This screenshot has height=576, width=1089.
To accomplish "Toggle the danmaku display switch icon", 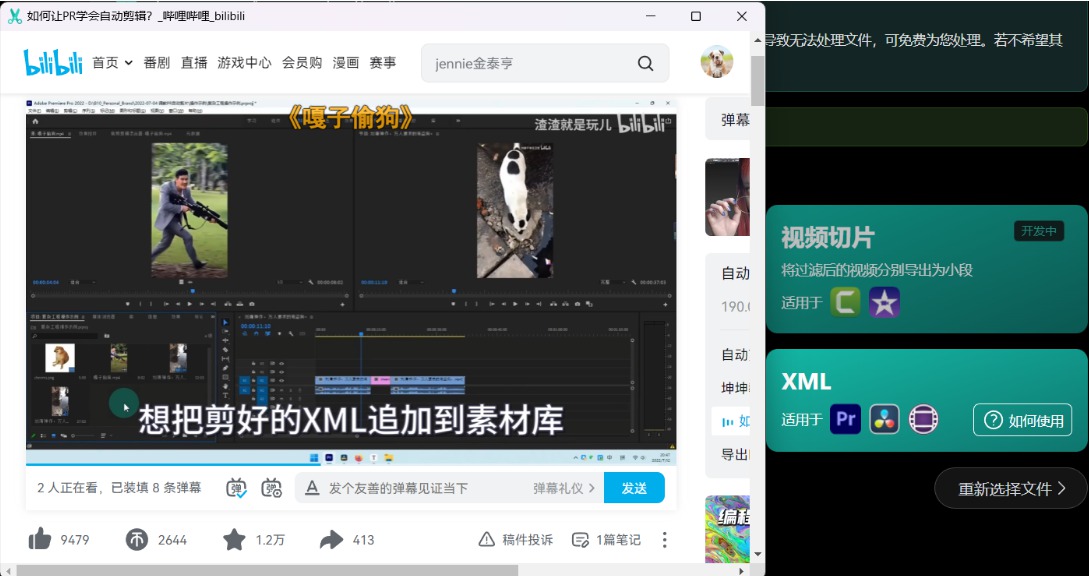I will click(237, 488).
